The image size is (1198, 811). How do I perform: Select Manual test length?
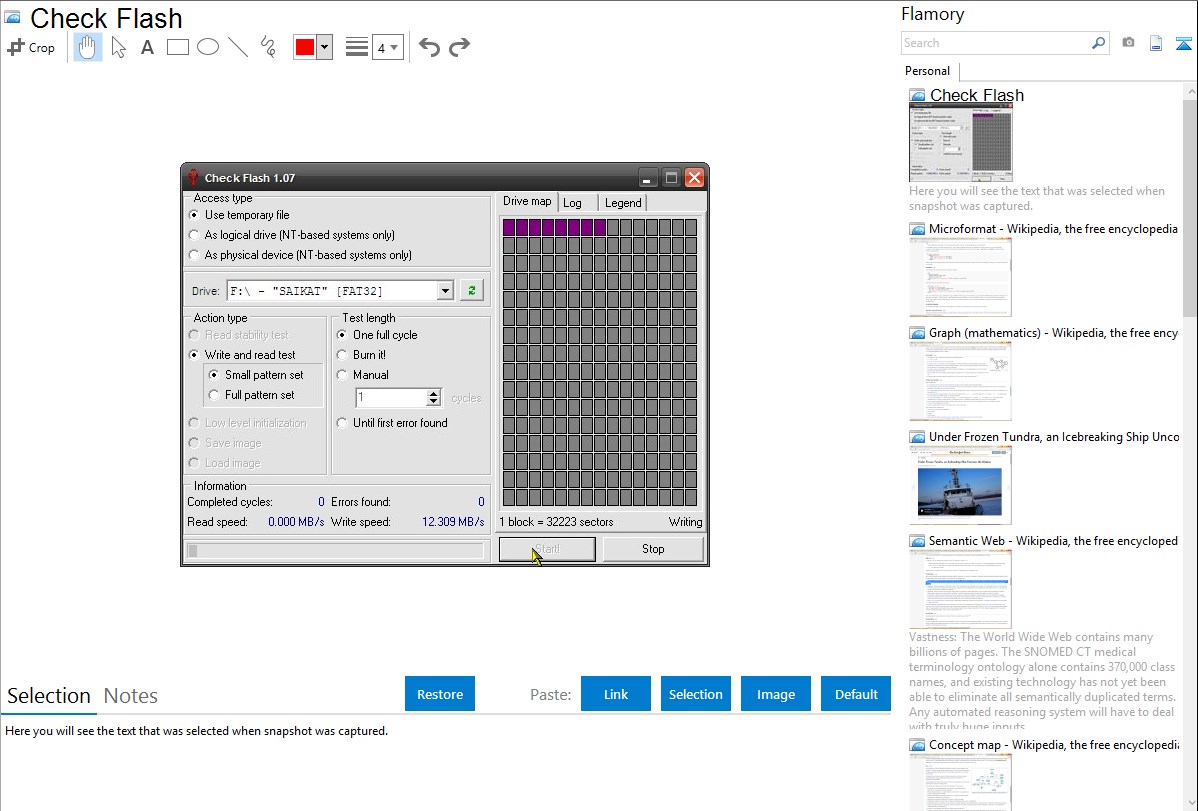click(x=342, y=375)
